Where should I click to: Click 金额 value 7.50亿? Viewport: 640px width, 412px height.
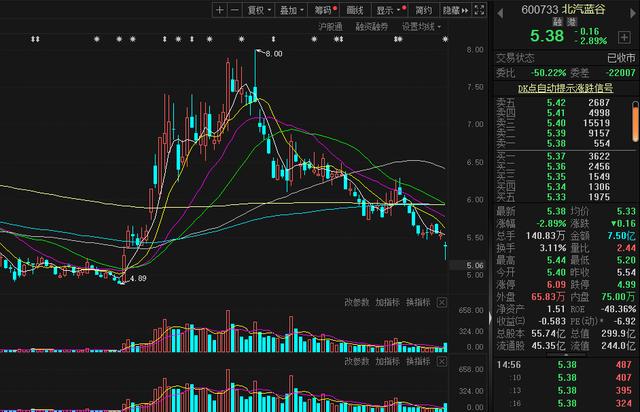[621, 236]
